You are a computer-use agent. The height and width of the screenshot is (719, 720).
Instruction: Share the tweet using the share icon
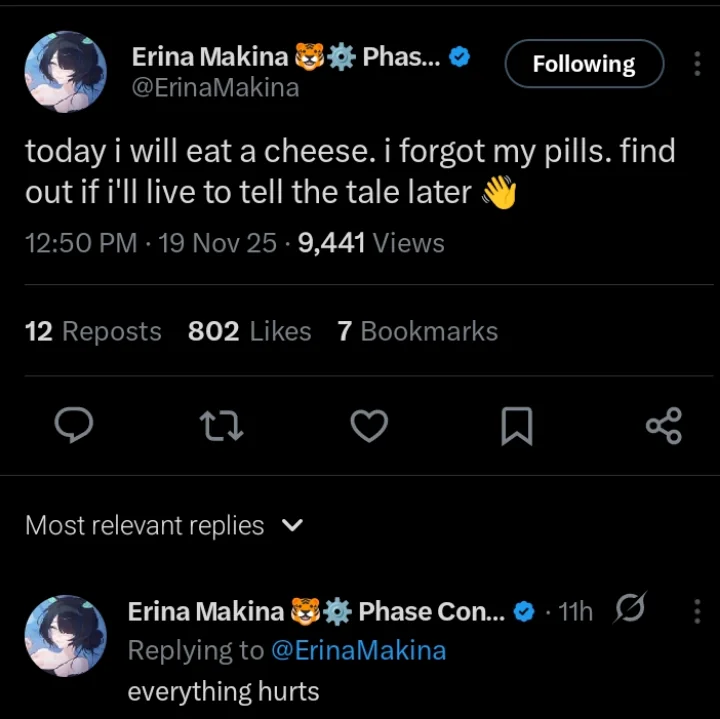663,426
